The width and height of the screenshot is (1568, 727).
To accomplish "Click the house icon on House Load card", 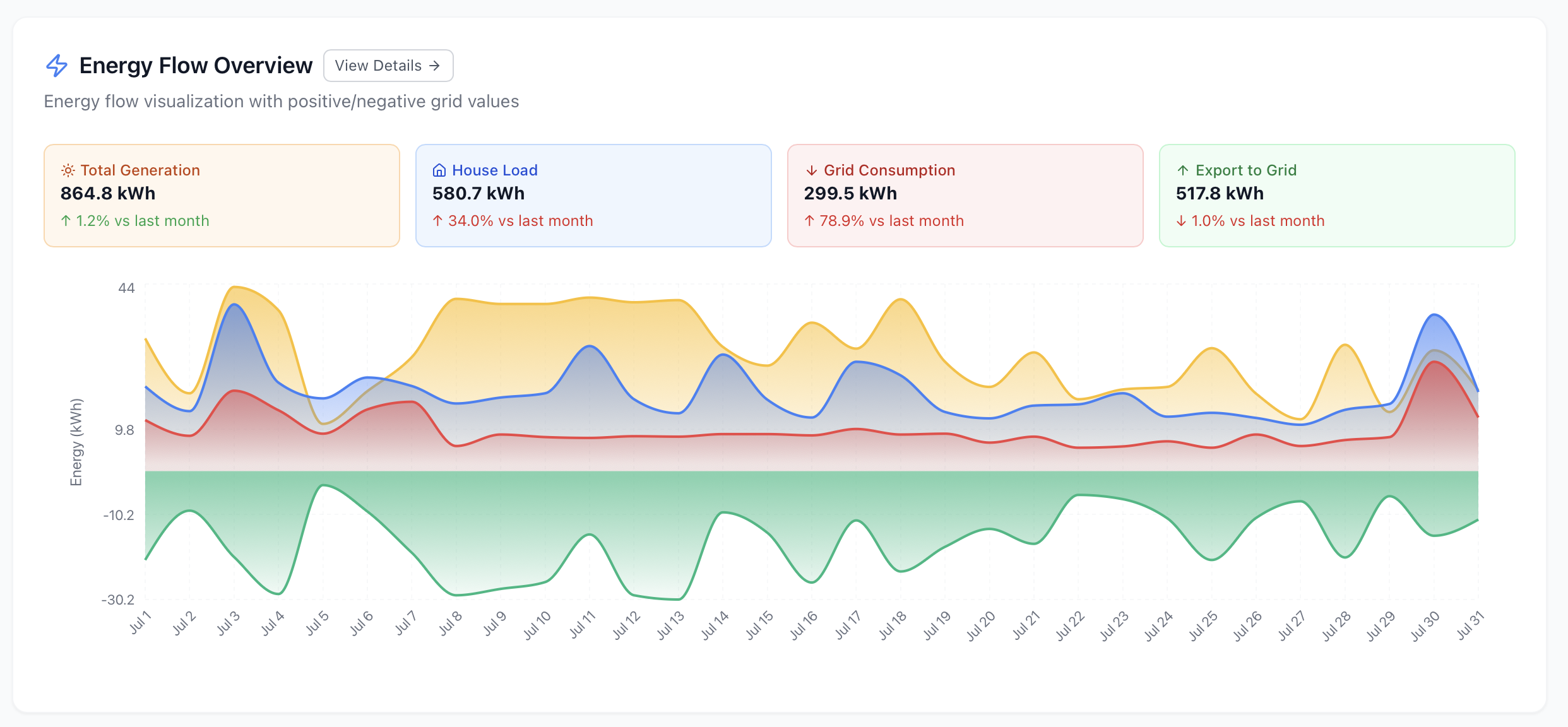I will [x=439, y=169].
